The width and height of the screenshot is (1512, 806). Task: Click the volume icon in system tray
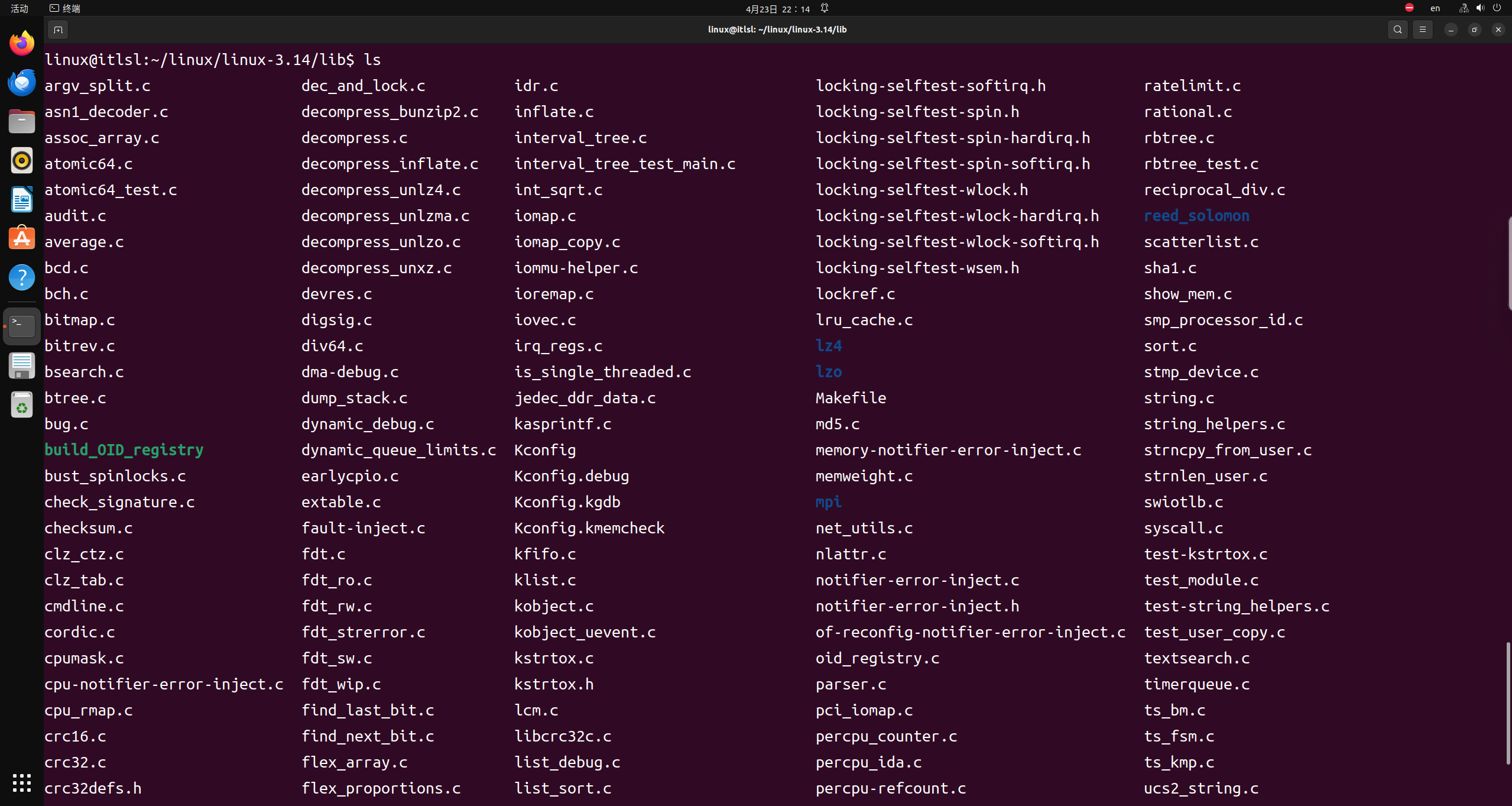point(1480,8)
